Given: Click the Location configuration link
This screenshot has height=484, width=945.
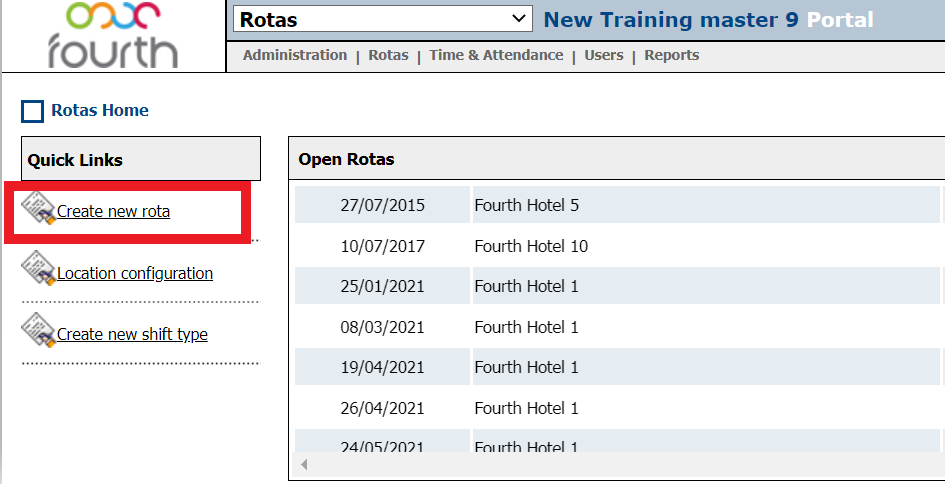Looking at the screenshot, I should point(135,274).
